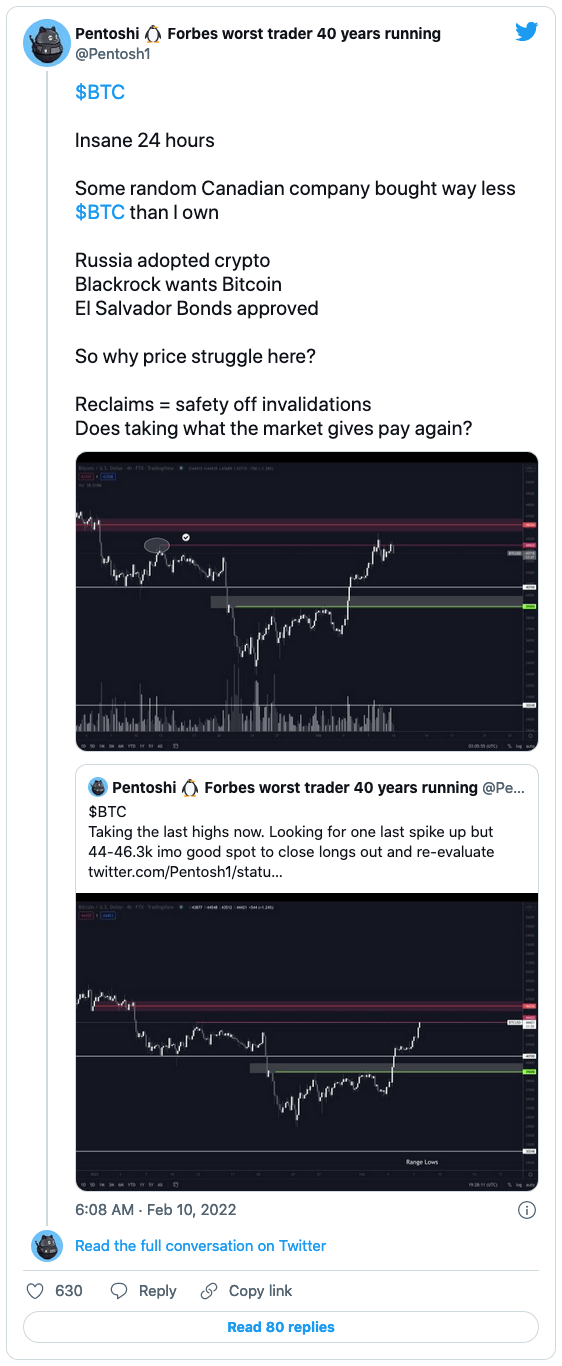The image size is (562, 1366).
Task: Open the first $BTC cashtag link
Action: (100, 92)
